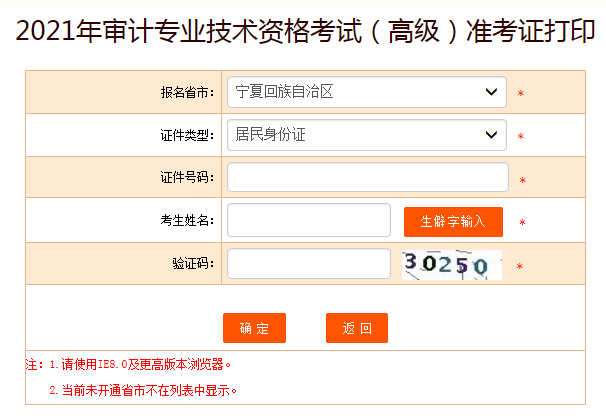This screenshot has width=606, height=418.
Task: Submit the form with 确定 button
Action: (x=254, y=328)
